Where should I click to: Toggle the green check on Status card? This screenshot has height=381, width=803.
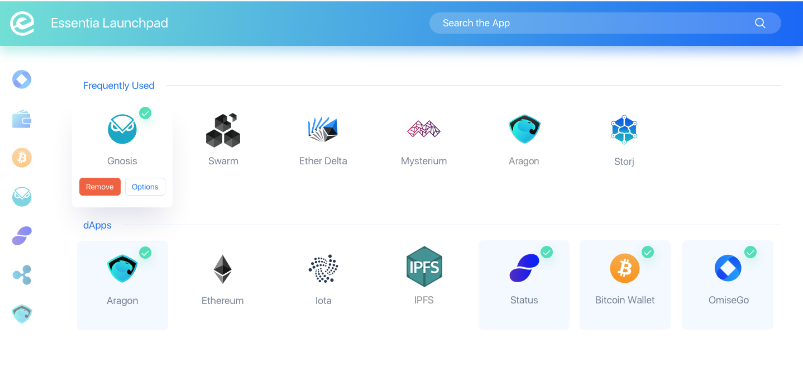tap(547, 252)
